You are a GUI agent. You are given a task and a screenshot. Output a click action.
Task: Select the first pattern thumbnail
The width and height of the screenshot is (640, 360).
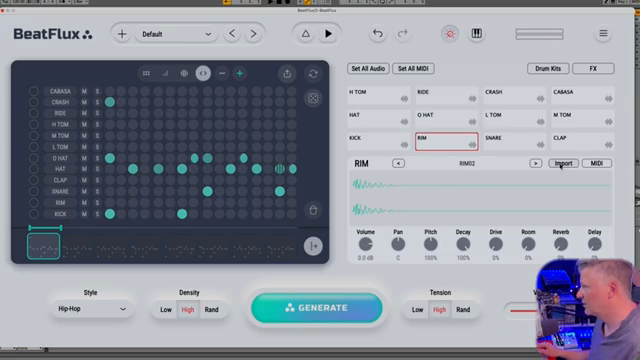tap(44, 246)
